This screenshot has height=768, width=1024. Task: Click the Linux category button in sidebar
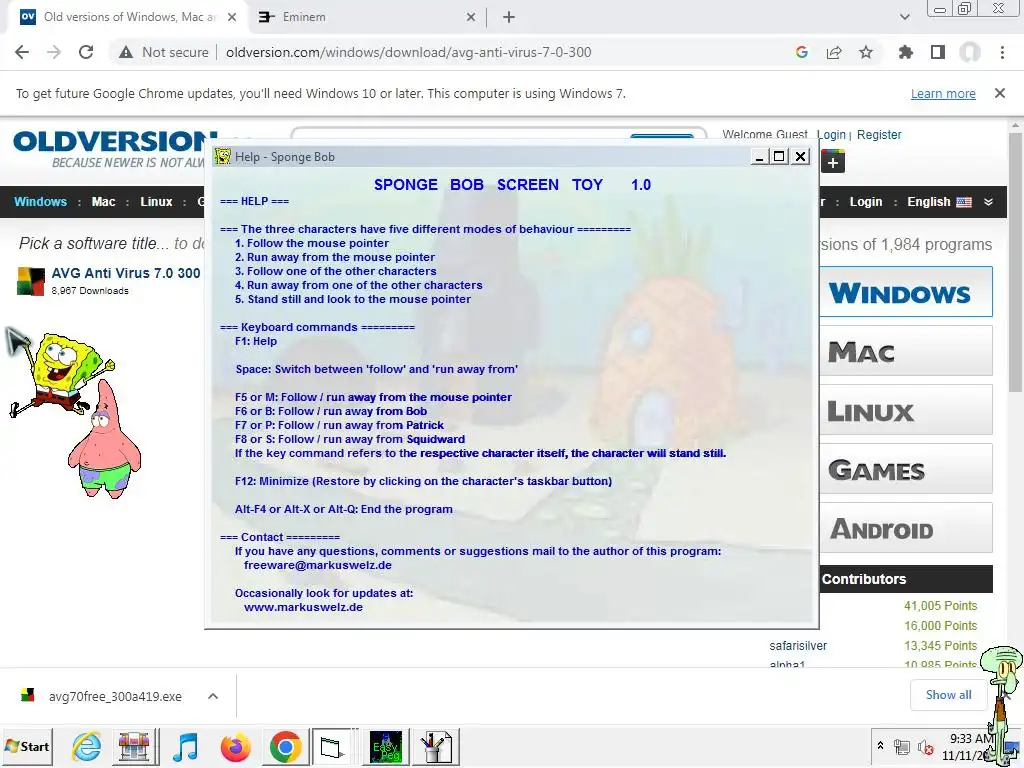(905, 410)
